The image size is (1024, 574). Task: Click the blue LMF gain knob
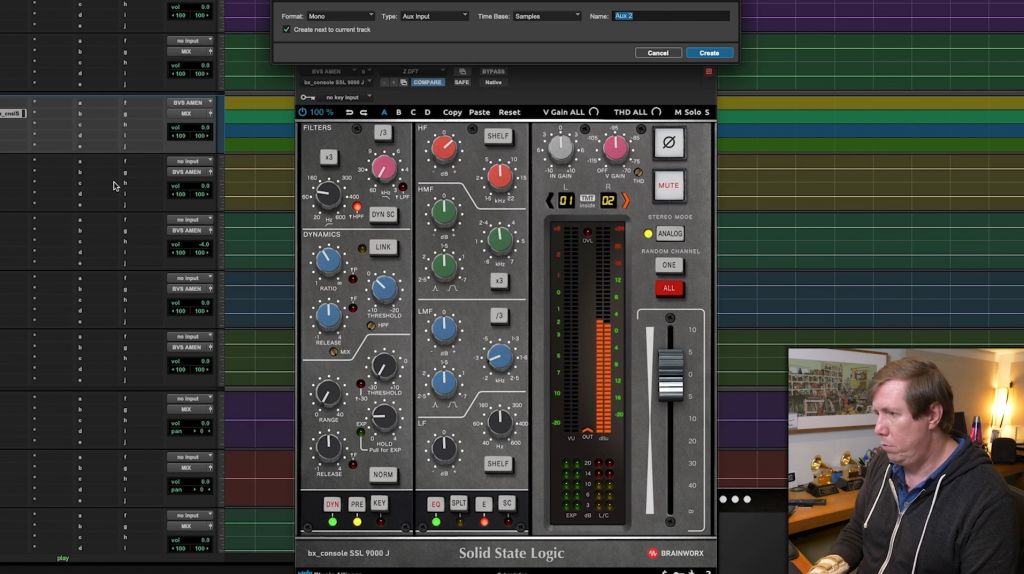point(444,330)
